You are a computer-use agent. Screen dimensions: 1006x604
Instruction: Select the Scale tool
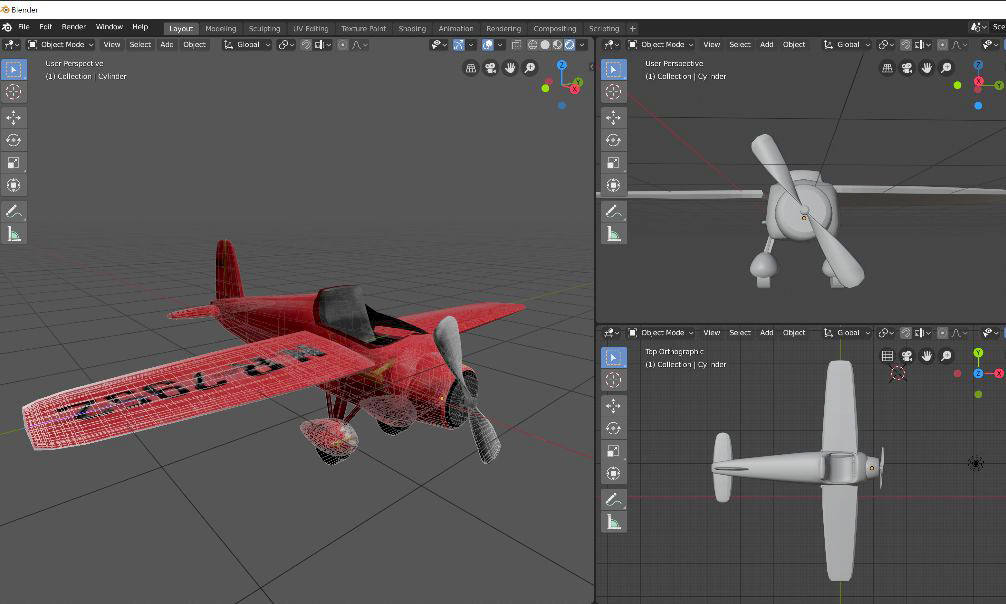(x=14, y=162)
